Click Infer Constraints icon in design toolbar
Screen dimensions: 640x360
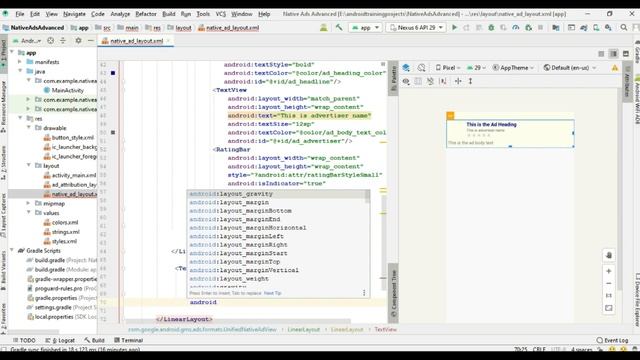coord(443,81)
